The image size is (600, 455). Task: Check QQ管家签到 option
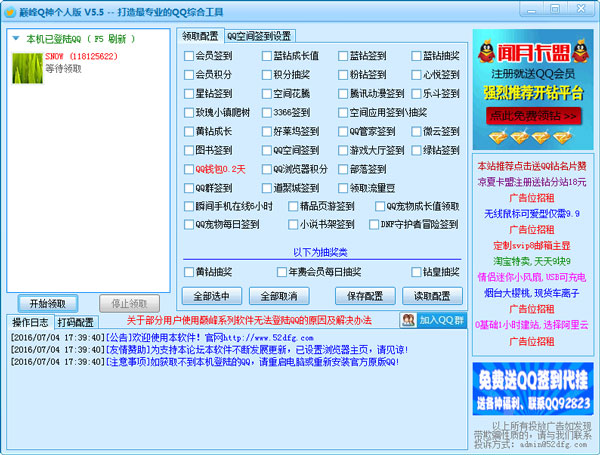coord(343,131)
